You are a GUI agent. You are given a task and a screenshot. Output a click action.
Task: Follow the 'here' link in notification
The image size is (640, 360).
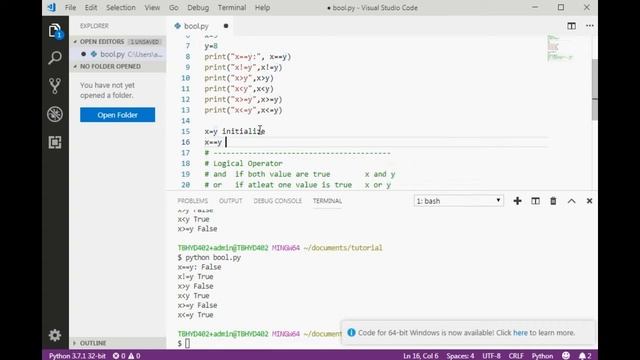[520, 333]
